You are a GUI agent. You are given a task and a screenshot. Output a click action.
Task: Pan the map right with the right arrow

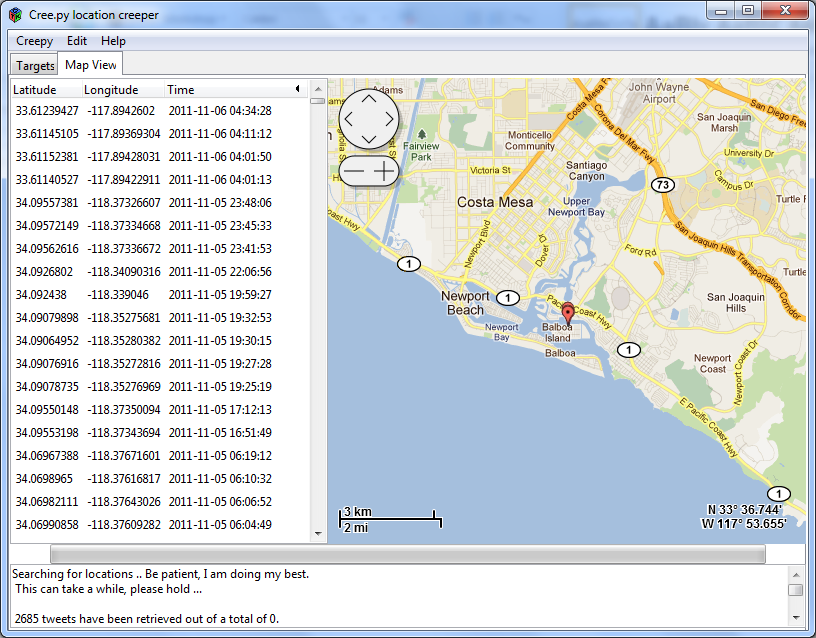pos(389,119)
